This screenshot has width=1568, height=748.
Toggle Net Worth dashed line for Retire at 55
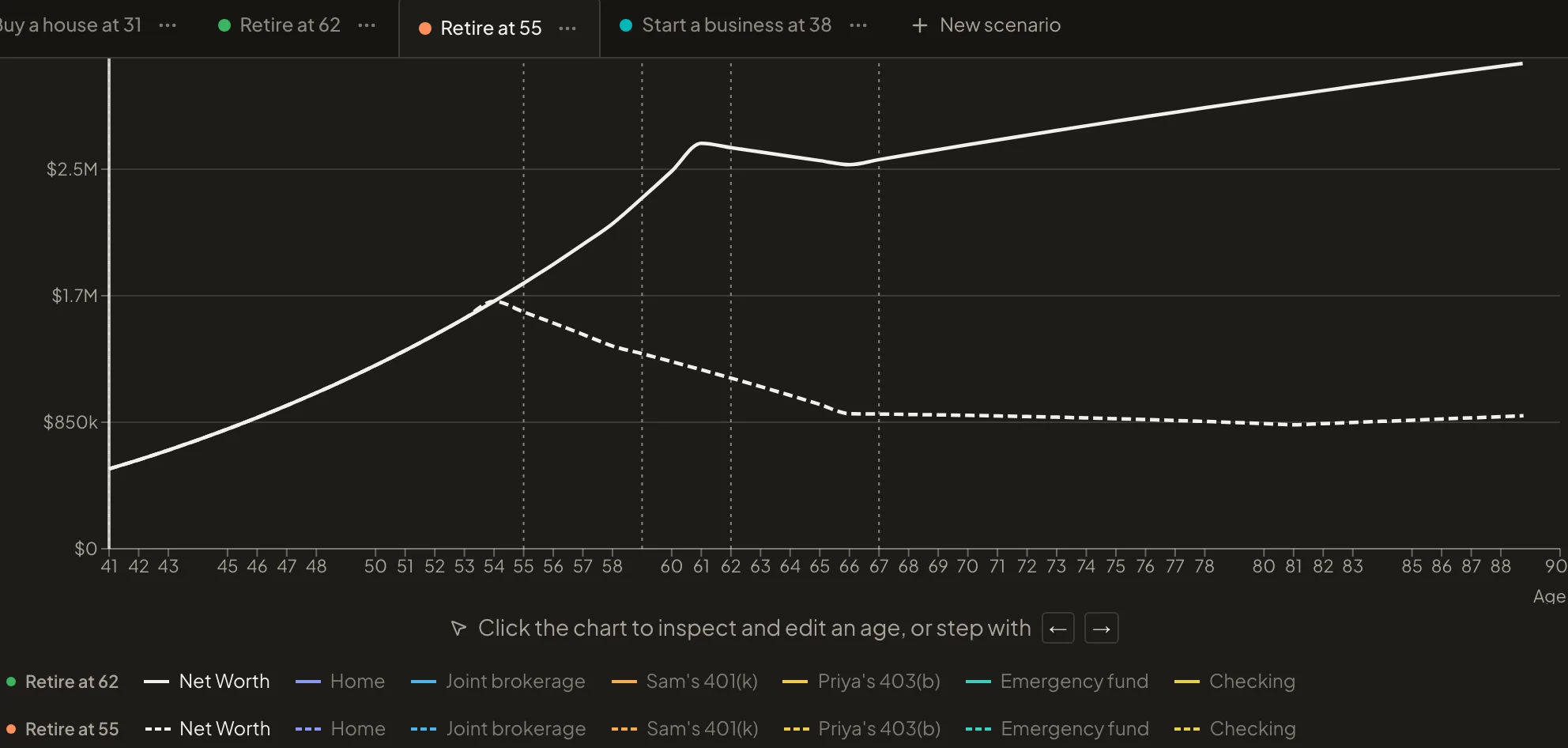(x=208, y=729)
